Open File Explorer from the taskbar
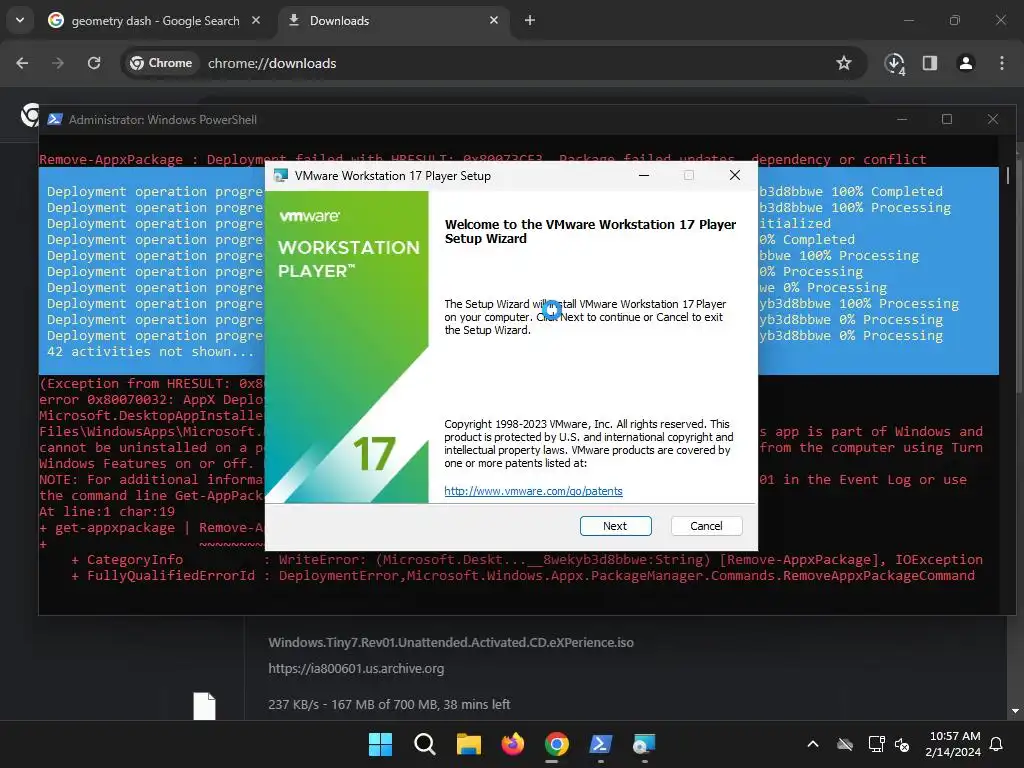 468,744
